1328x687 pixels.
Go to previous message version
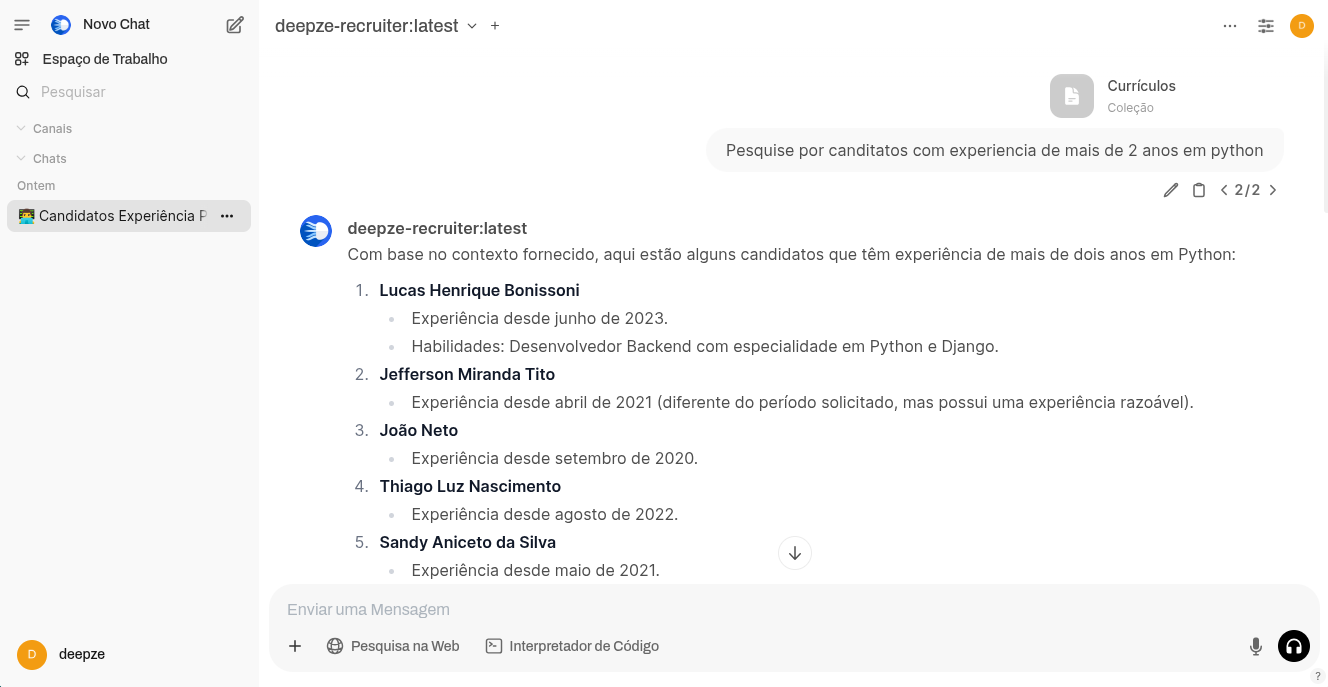pyautogui.click(x=1224, y=190)
